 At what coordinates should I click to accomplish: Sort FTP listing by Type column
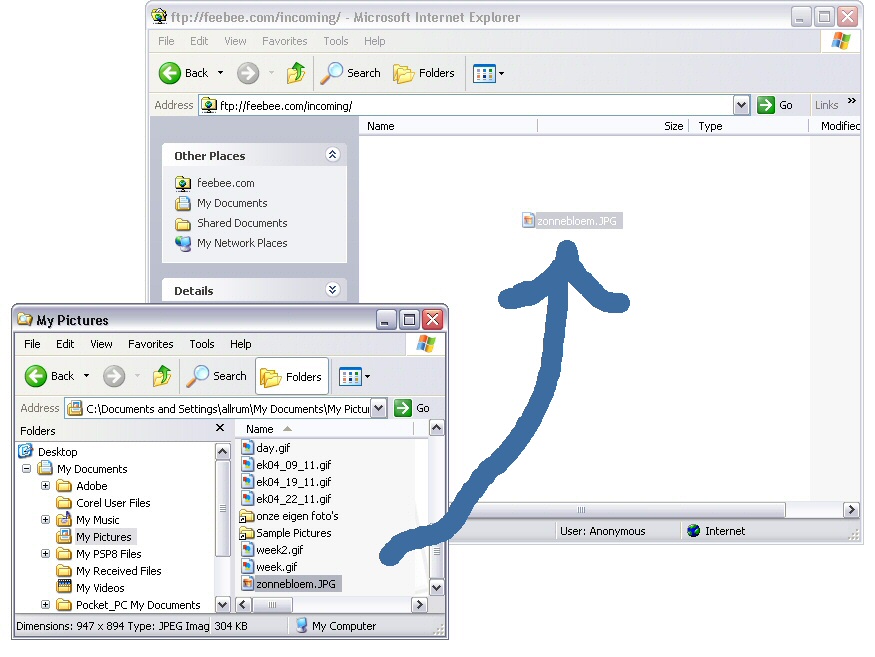pyautogui.click(x=749, y=126)
